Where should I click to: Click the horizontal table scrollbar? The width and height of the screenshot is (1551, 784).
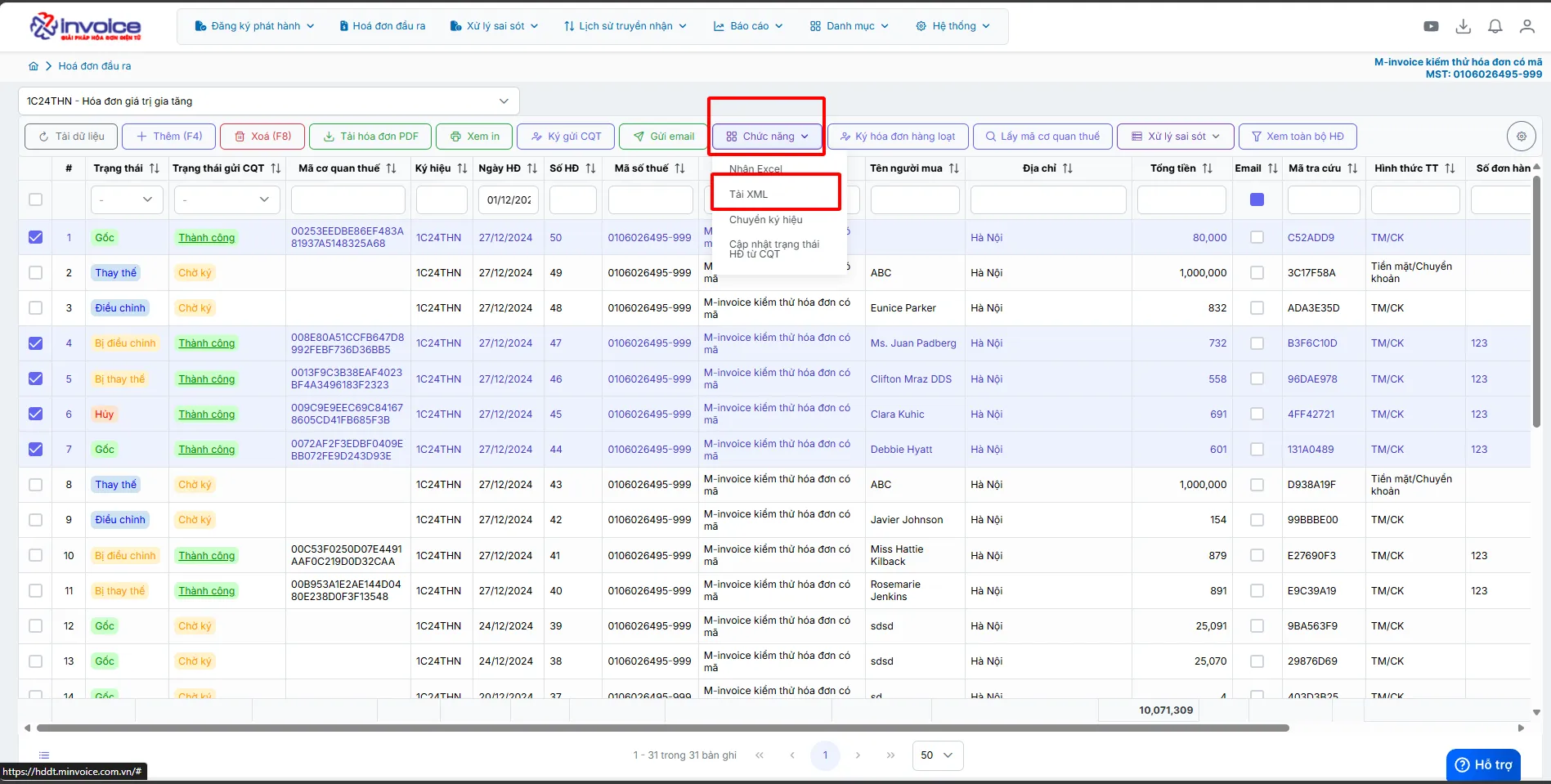click(662, 728)
